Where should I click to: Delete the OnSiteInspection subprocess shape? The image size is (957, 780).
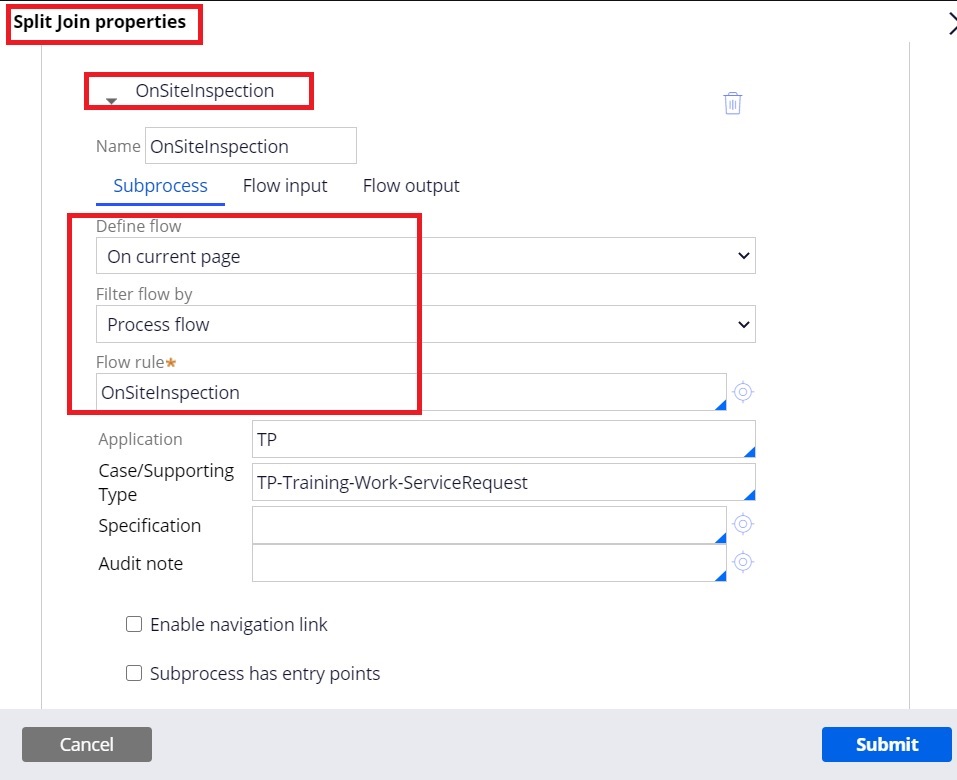tap(732, 103)
